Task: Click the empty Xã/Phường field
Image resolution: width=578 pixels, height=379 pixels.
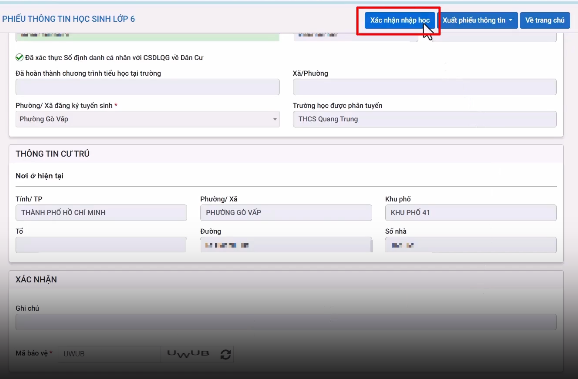Action: [x=425, y=87]
